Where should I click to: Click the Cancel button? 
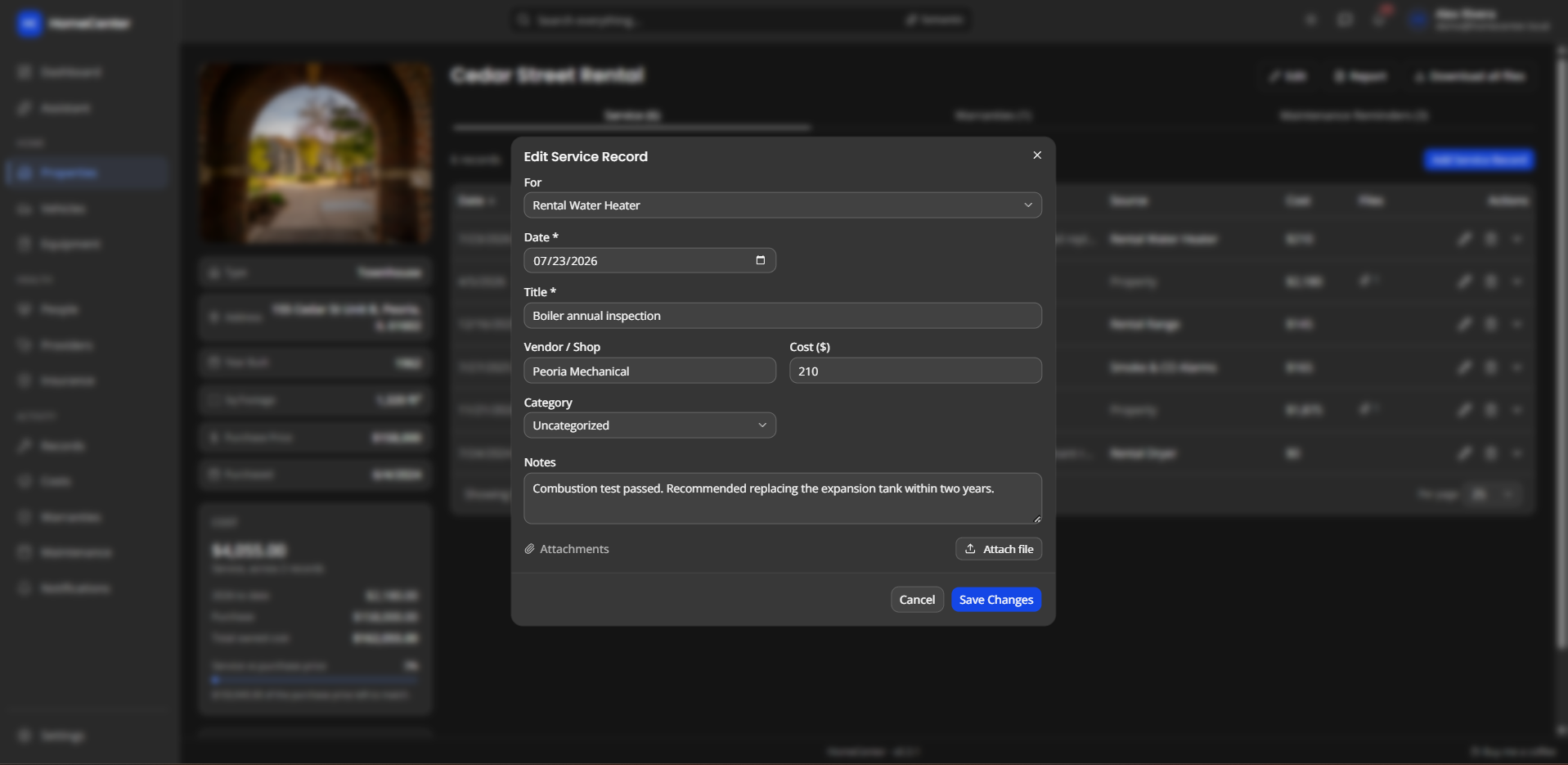tap(917, 600)
